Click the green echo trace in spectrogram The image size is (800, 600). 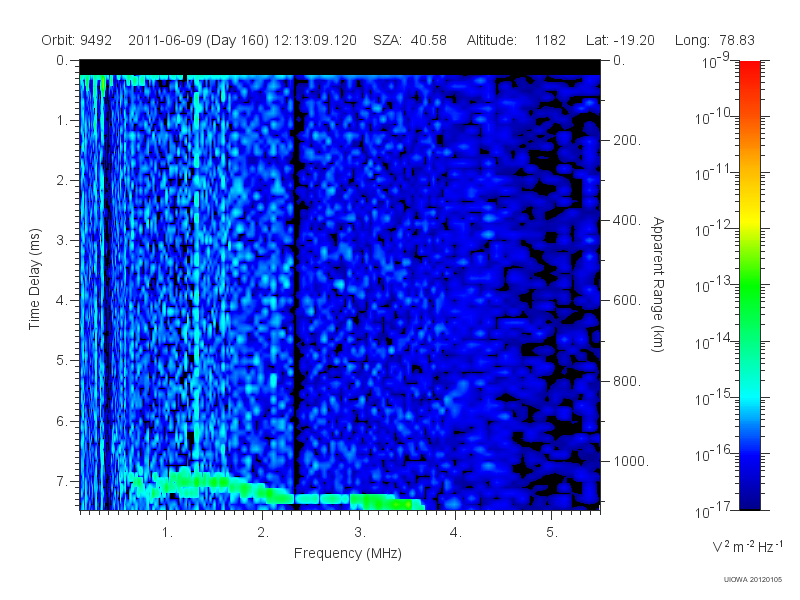pyautogui.click(x=276, y=490)
